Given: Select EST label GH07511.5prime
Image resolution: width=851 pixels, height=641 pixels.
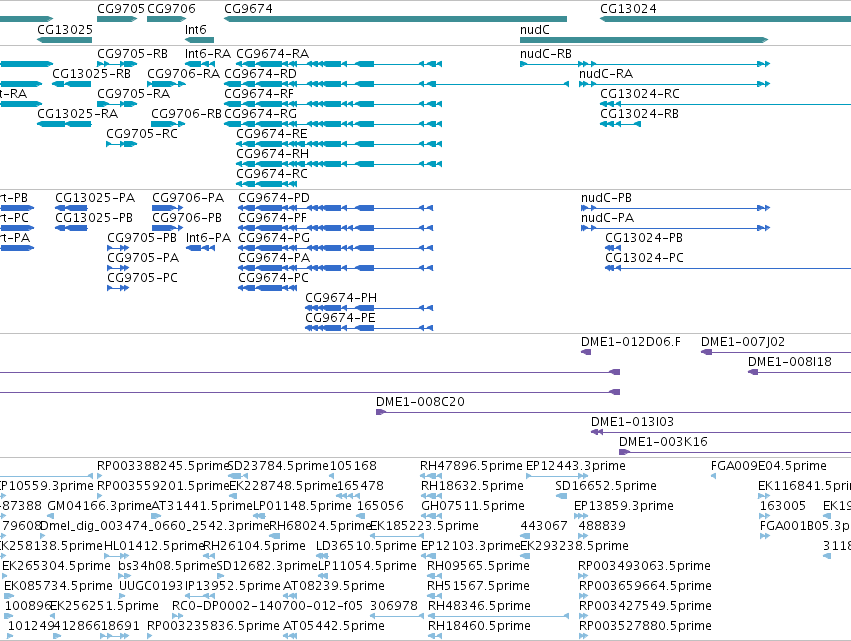Looking at the screenshot, I should click(473, 507).
